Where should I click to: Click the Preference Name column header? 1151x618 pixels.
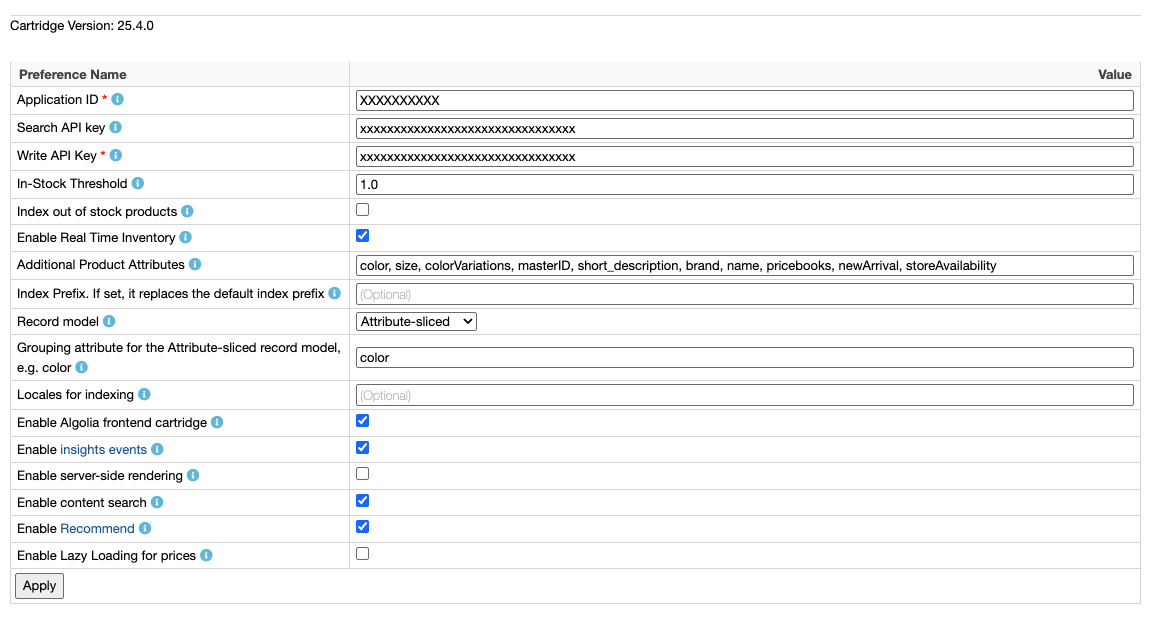(x=72, y=74)
